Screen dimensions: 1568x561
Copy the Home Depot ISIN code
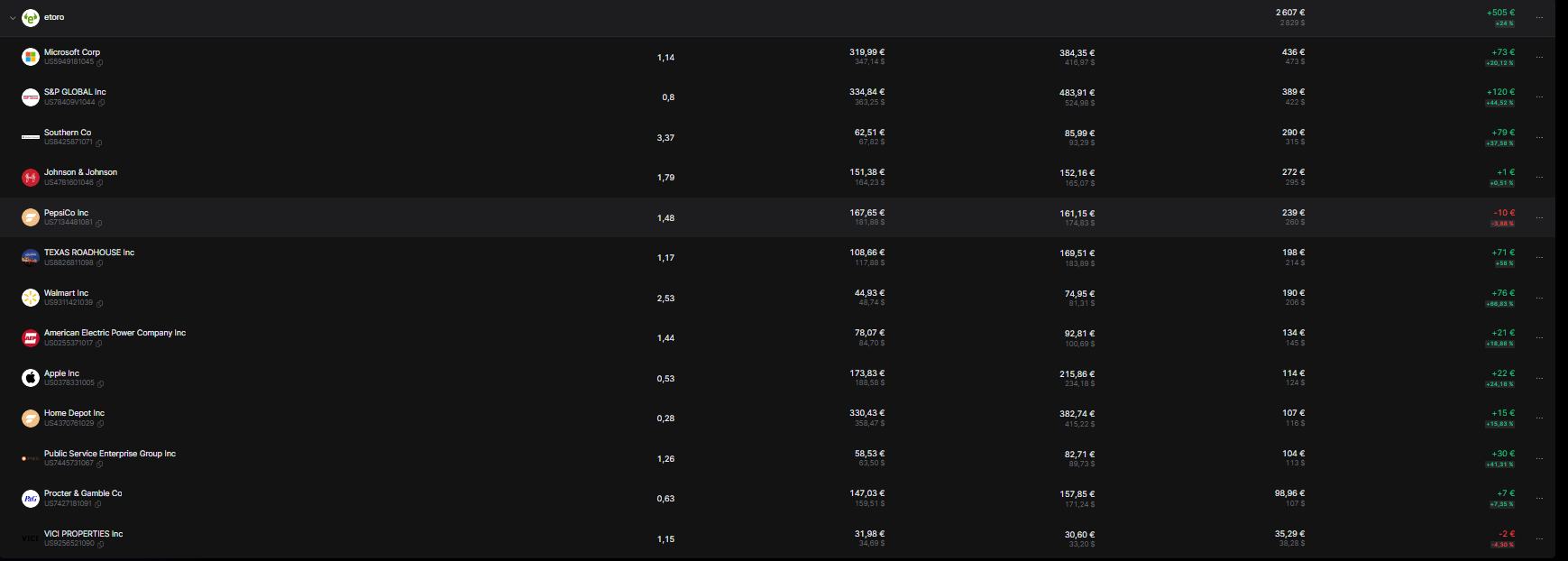point(100,423)
